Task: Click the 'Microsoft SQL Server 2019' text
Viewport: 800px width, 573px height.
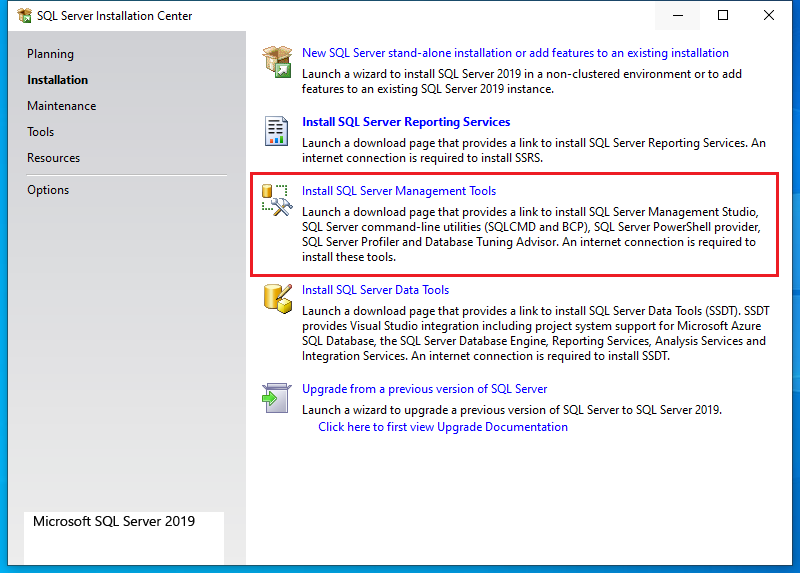Action: coord(114,521)
